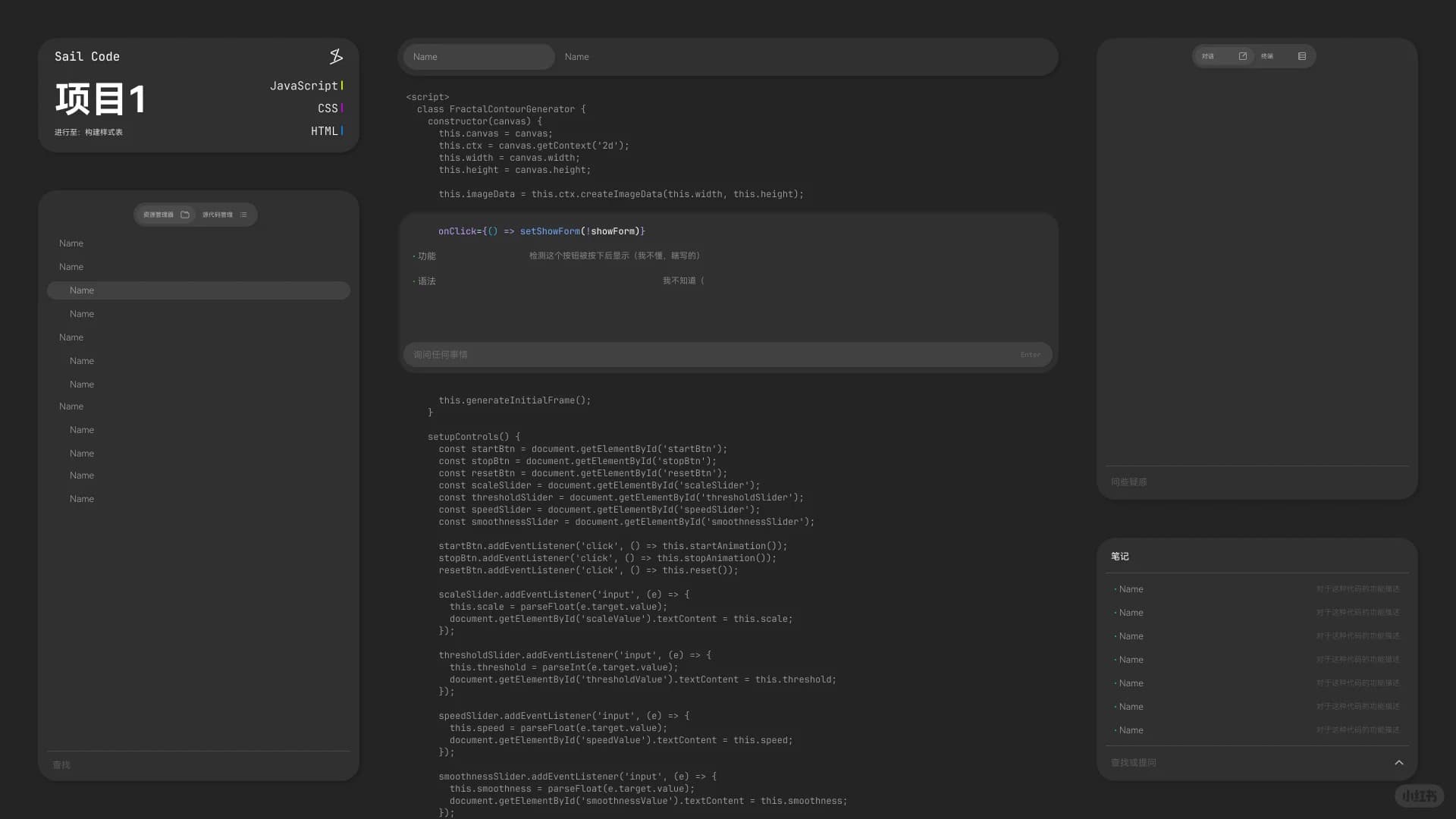The width and height of the screenshot is (1456, 819).
Task: Click the const thresholdSlider declaration line
Action: tap(621, 497)
